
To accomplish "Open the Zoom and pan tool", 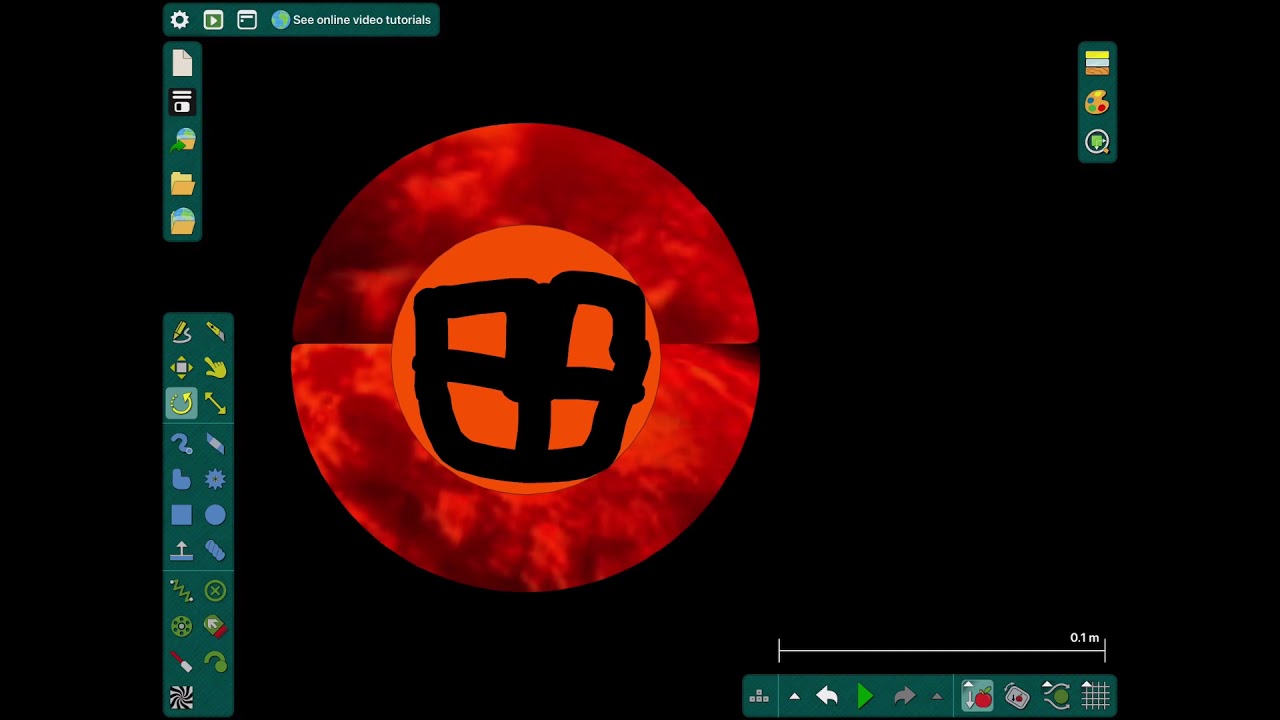I will tap(1097, 142).
